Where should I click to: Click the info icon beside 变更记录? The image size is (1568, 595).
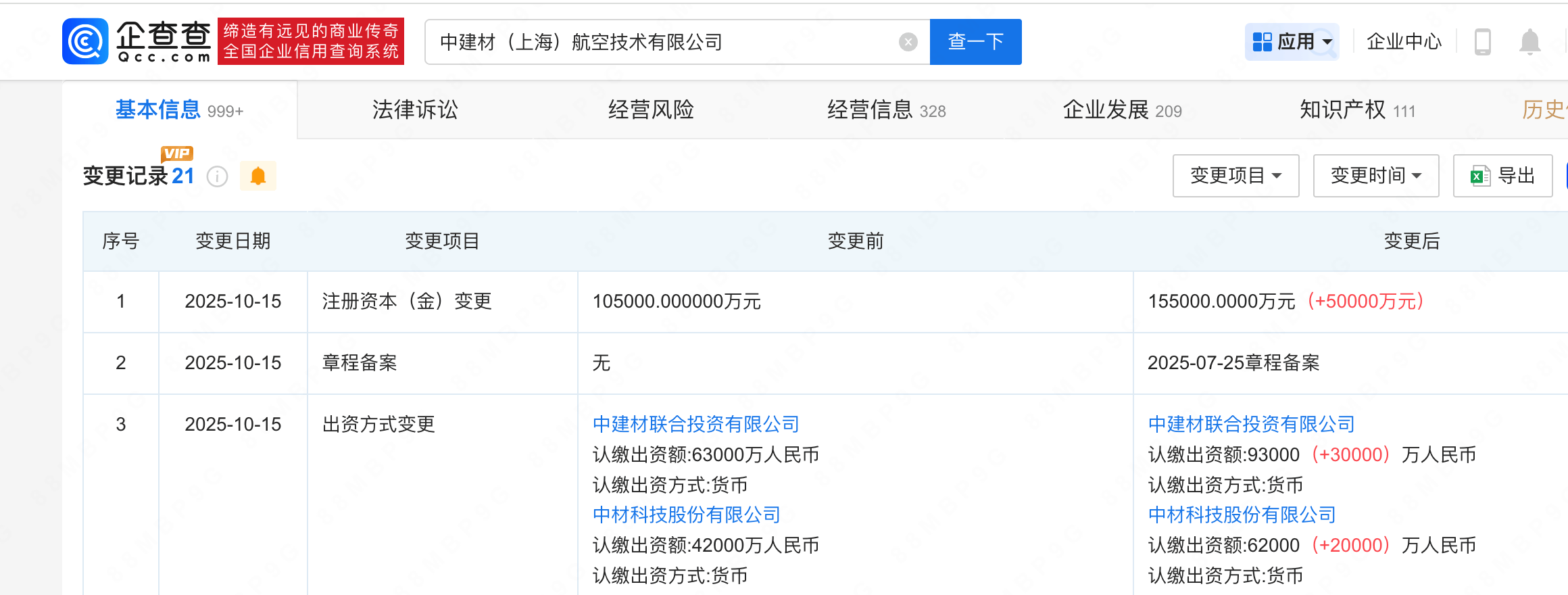(x=217, y=176)
